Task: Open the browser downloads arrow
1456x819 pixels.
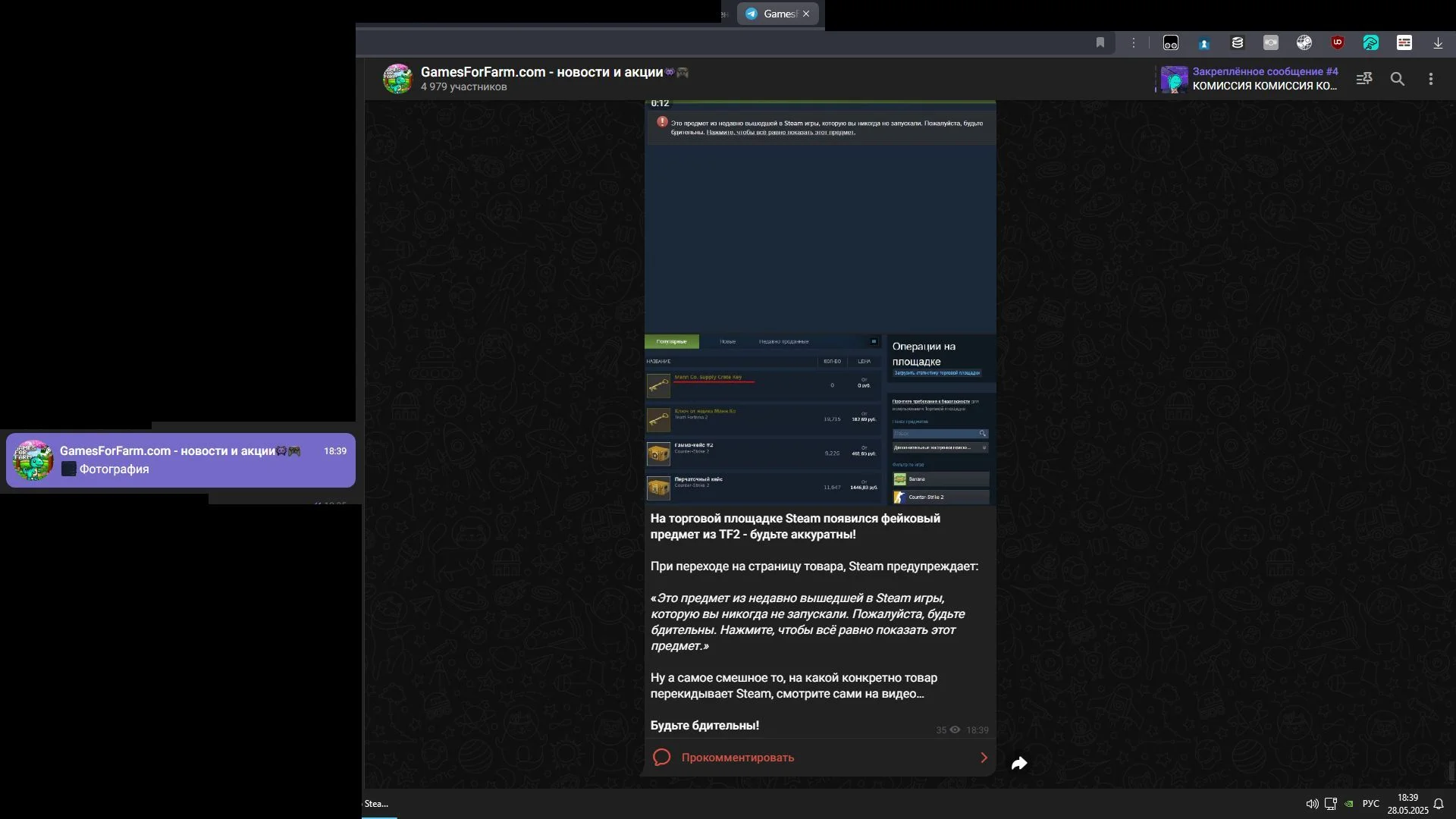Action: [1438, 43]
